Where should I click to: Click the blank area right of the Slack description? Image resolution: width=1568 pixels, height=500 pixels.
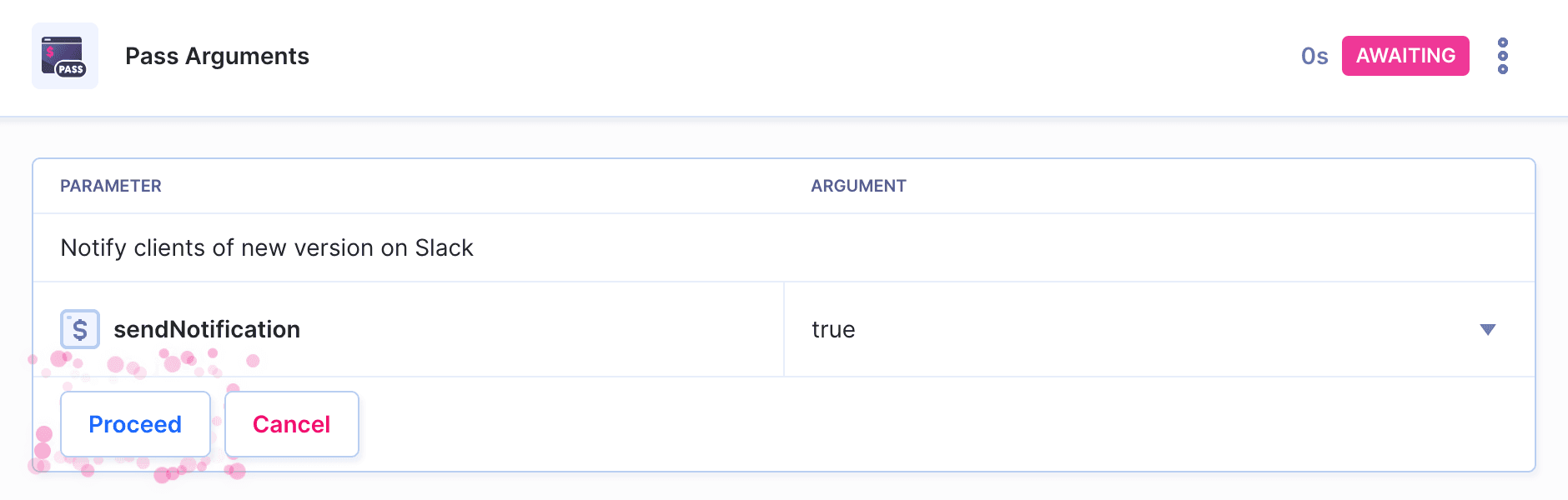pyautogui.click(x=1001, y=248)
